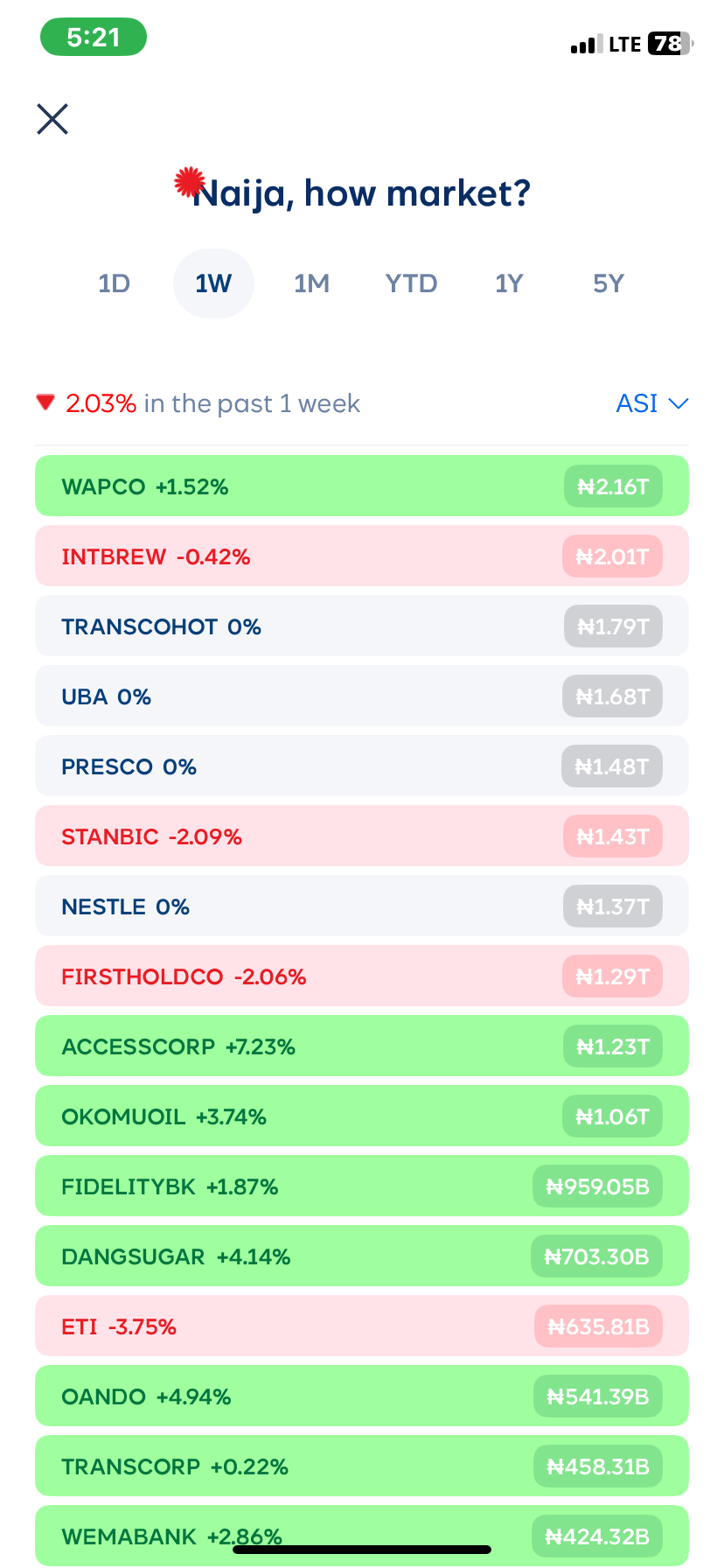Image resolution: width=724 pixels, height=1568 pixels.
Task: Tap the INTBREW ₦2.01T market cap badge
Action: pyautogui.click(x=612, y=556)
